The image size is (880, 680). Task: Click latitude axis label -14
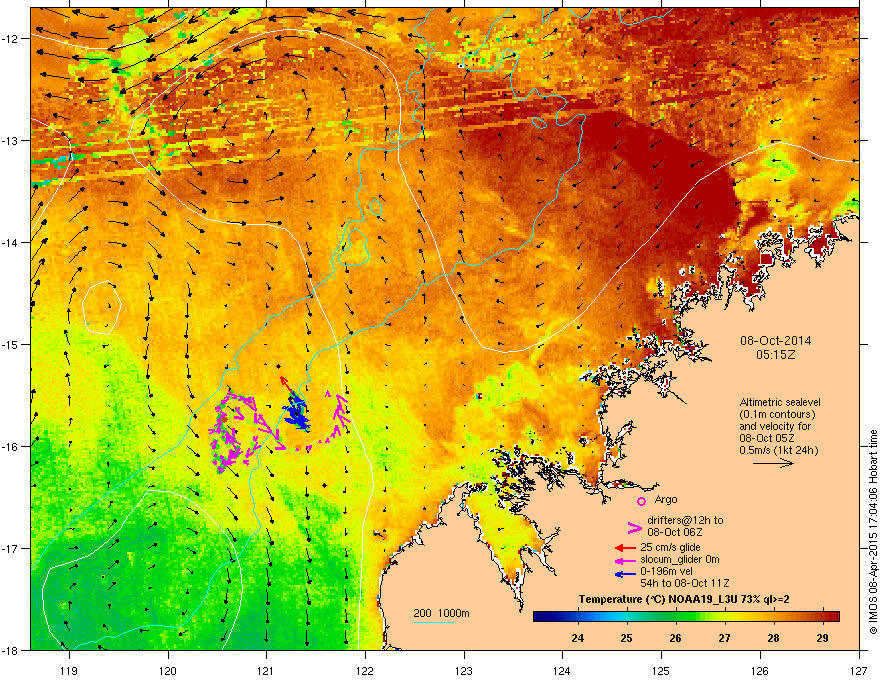coord(11,243)
